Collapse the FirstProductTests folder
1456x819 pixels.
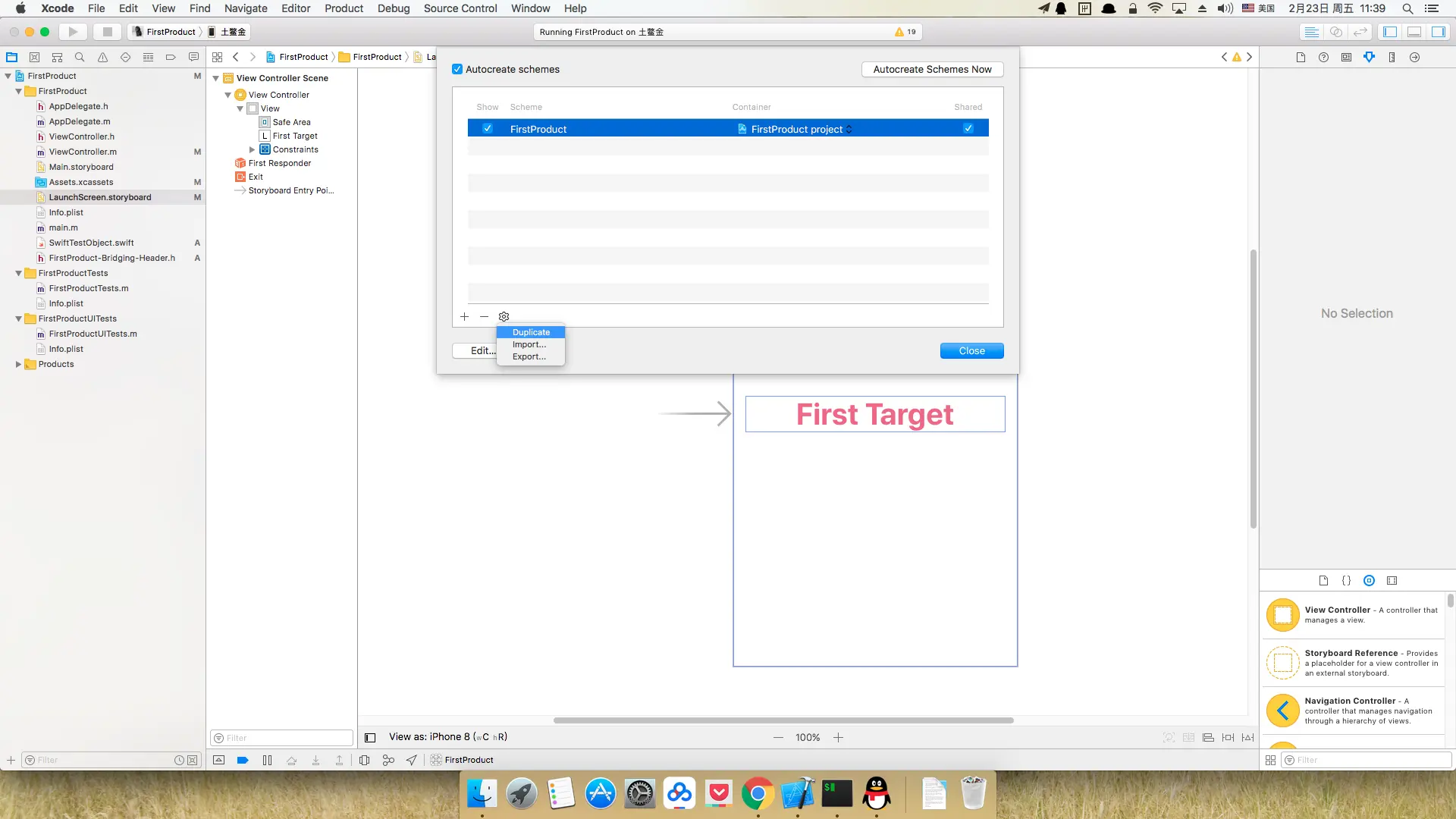pyautogui.click(x=18, y=273)
